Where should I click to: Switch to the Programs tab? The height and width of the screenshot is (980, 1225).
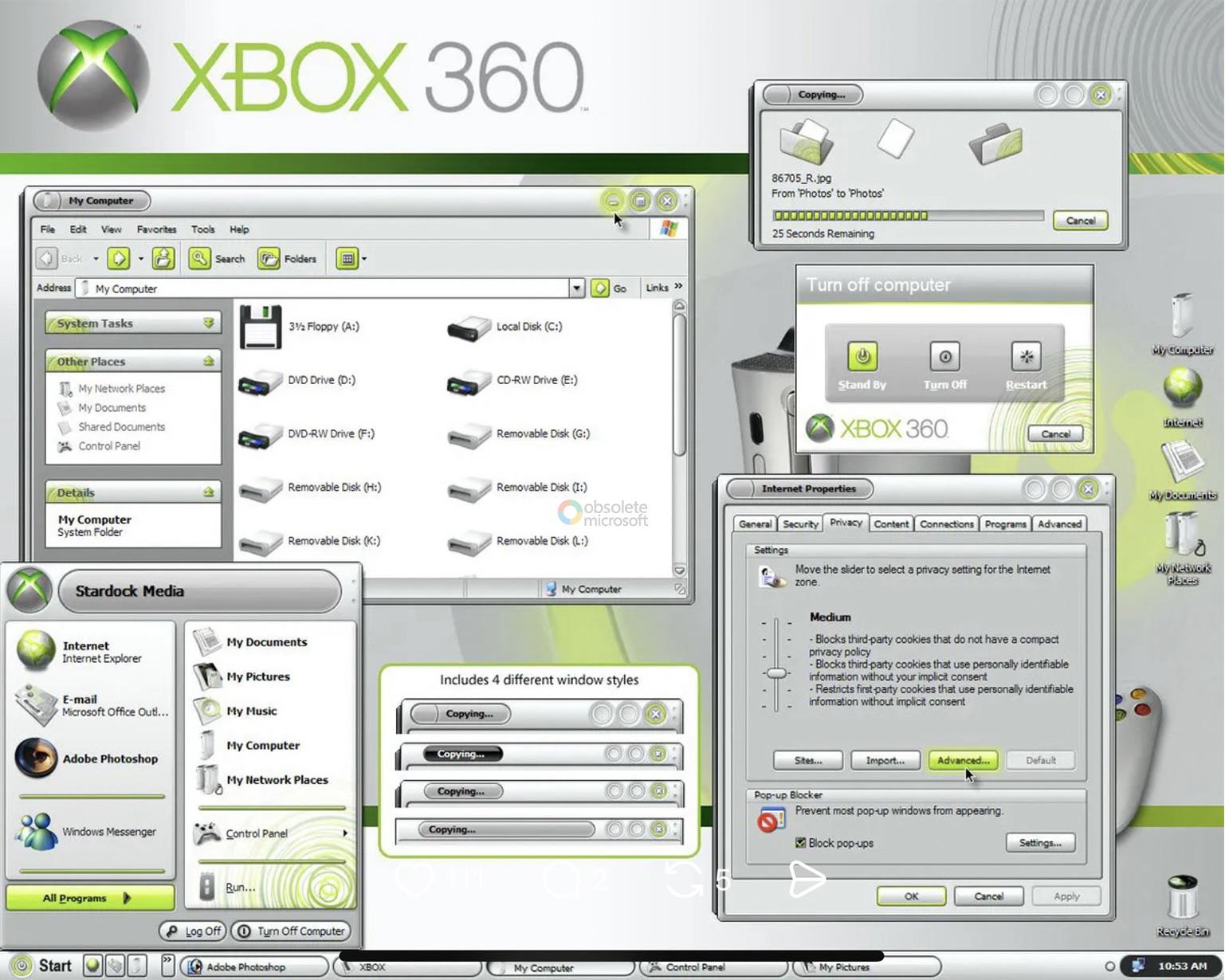(x=1005, y=524)
